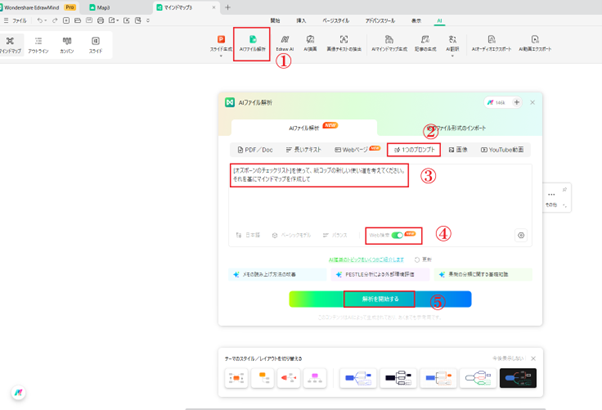Open the AI translation tool

point(452,43)
